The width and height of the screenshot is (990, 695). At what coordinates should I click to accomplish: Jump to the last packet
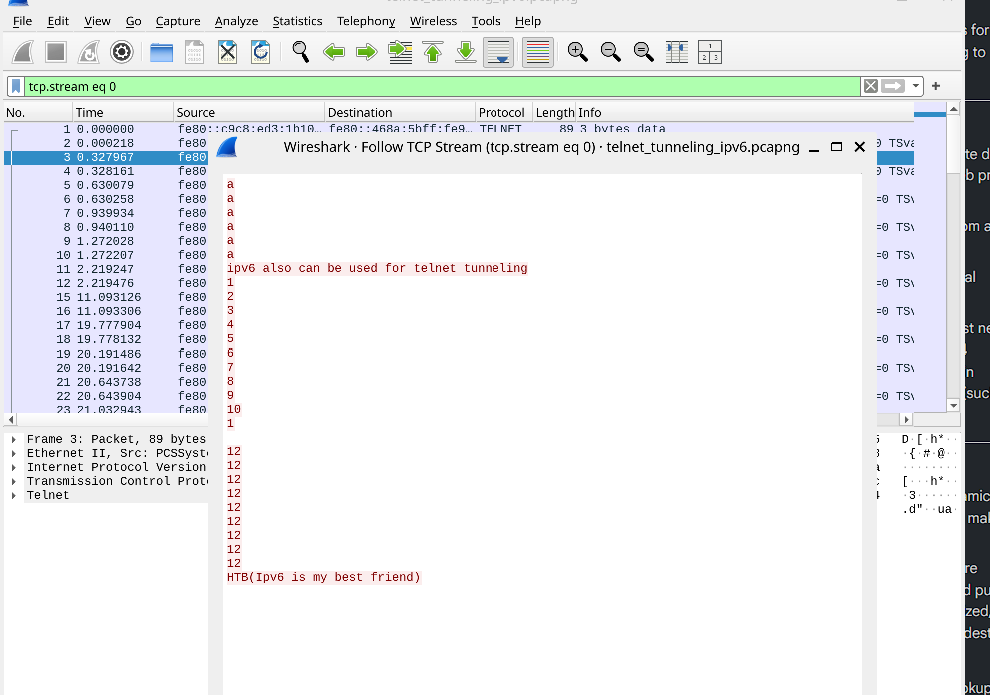pyautogui.click(x=465, y=52)
